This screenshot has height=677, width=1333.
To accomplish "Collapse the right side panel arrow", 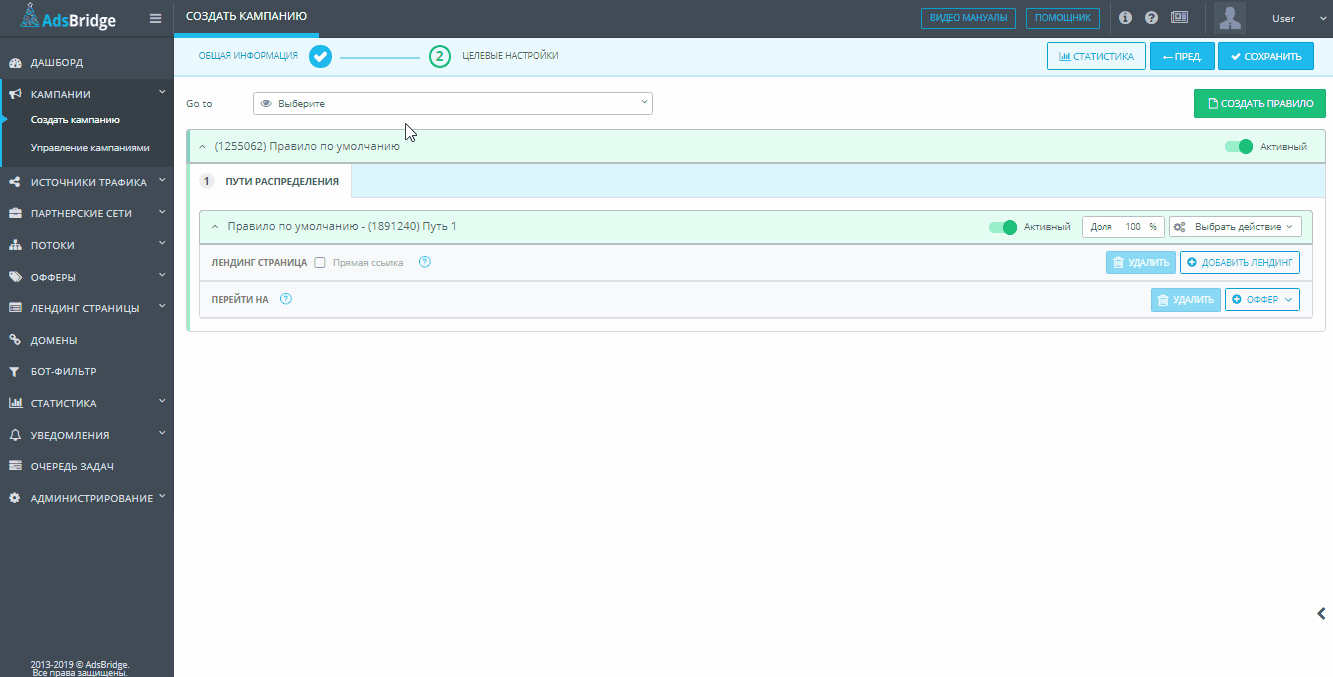I will click(x=1322, y=614).
